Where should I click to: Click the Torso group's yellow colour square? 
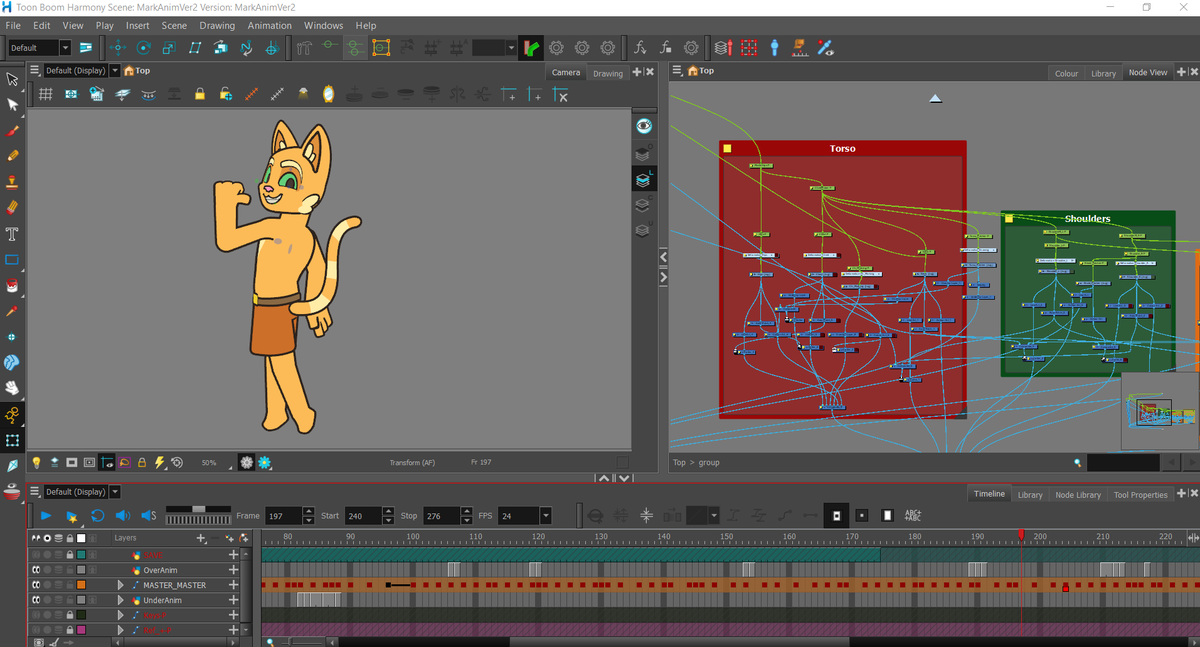pyautogui.click(x=728, y=149)
